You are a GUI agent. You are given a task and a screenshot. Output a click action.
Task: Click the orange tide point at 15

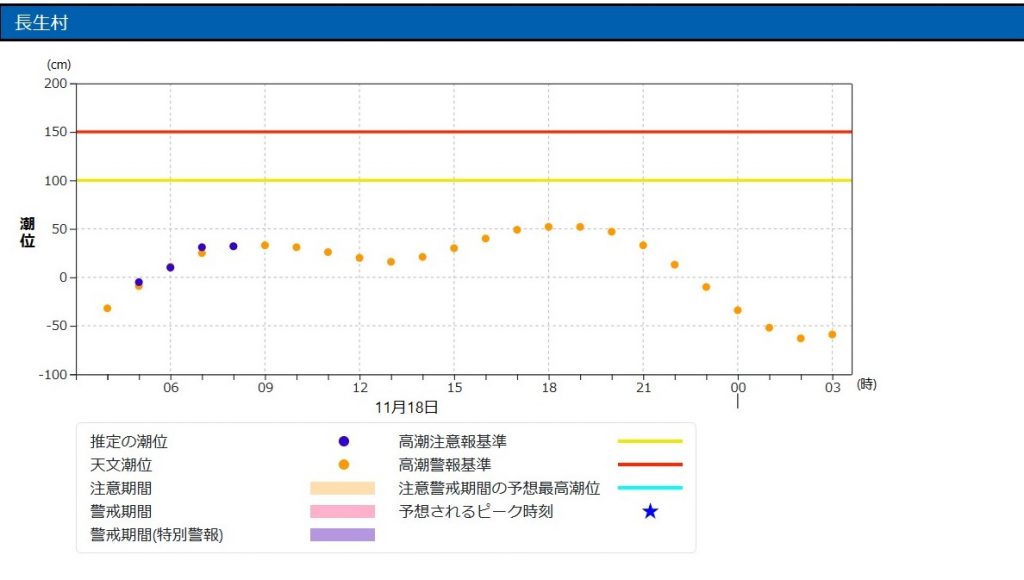(x=454, y=248)
